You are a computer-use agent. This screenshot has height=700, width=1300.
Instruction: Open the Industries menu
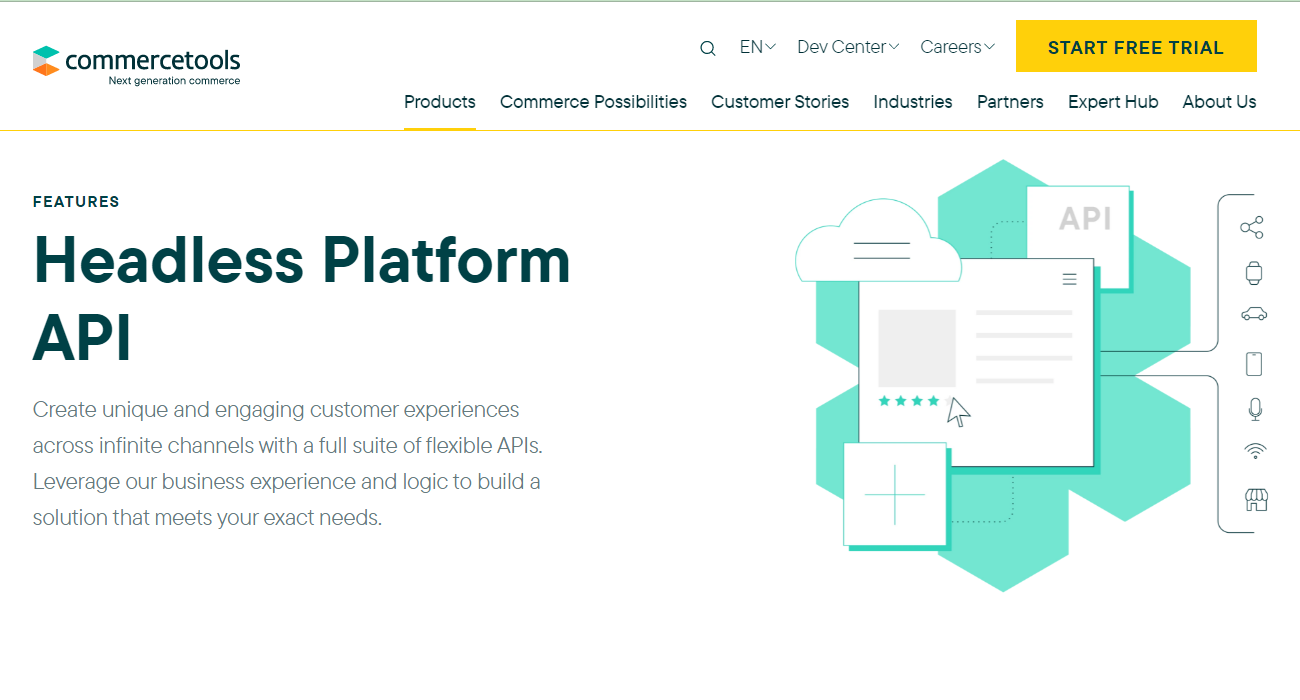pos(913,102)
